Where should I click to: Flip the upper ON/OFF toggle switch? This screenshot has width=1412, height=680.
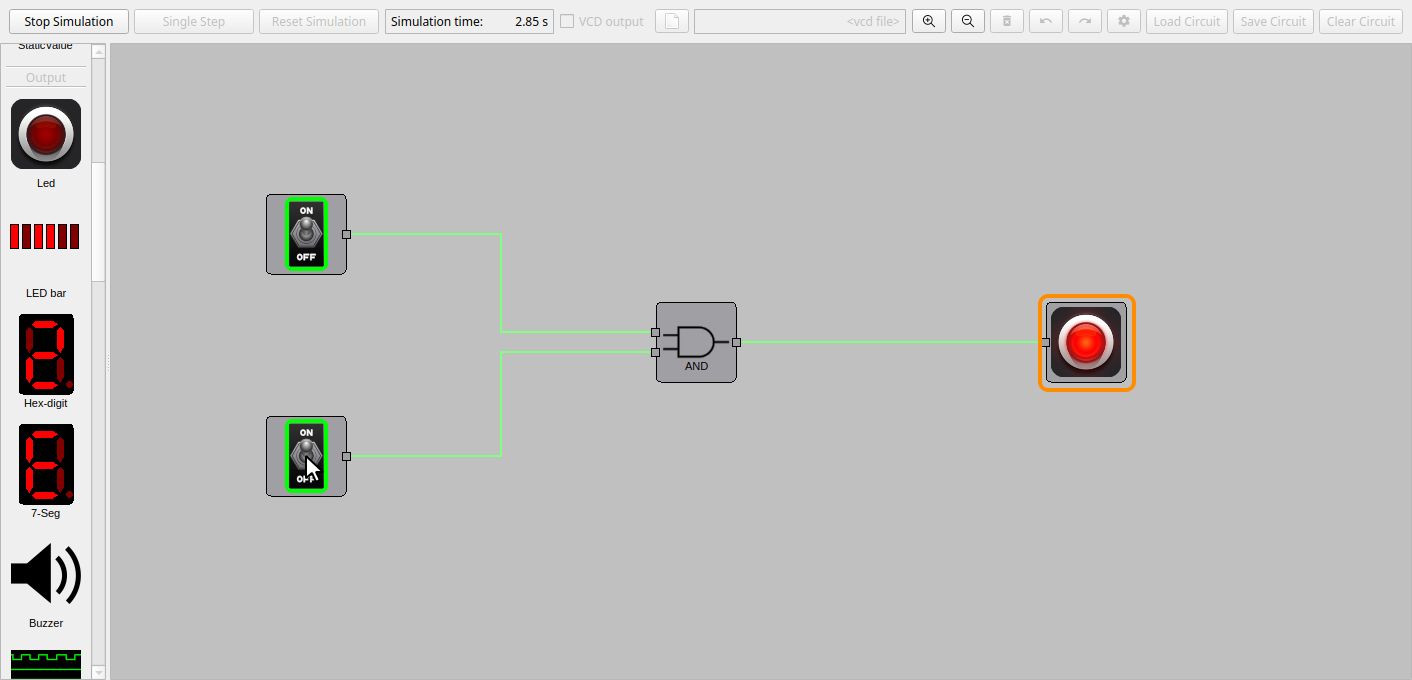(306, 234)
